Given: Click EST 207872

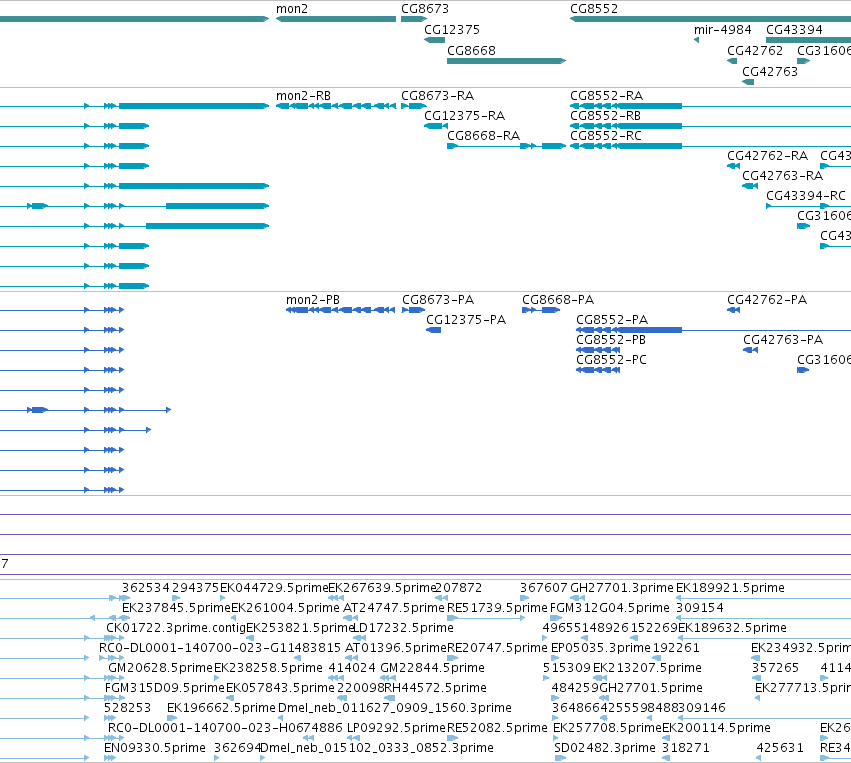Looking at the screenshot, I should pos(459,588).
